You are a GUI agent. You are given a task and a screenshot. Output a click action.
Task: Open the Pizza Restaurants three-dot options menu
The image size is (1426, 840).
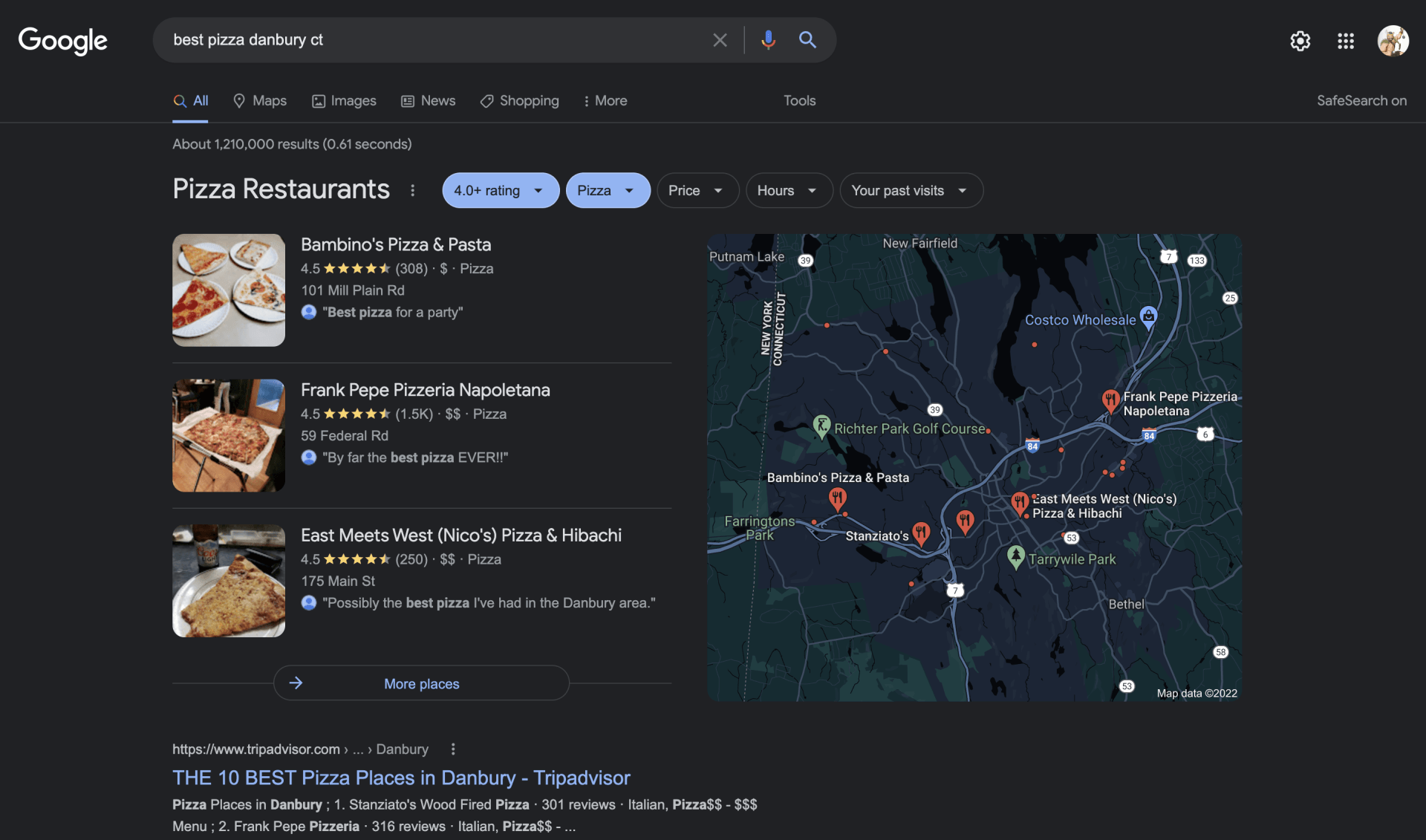click(x=413, y=191)
